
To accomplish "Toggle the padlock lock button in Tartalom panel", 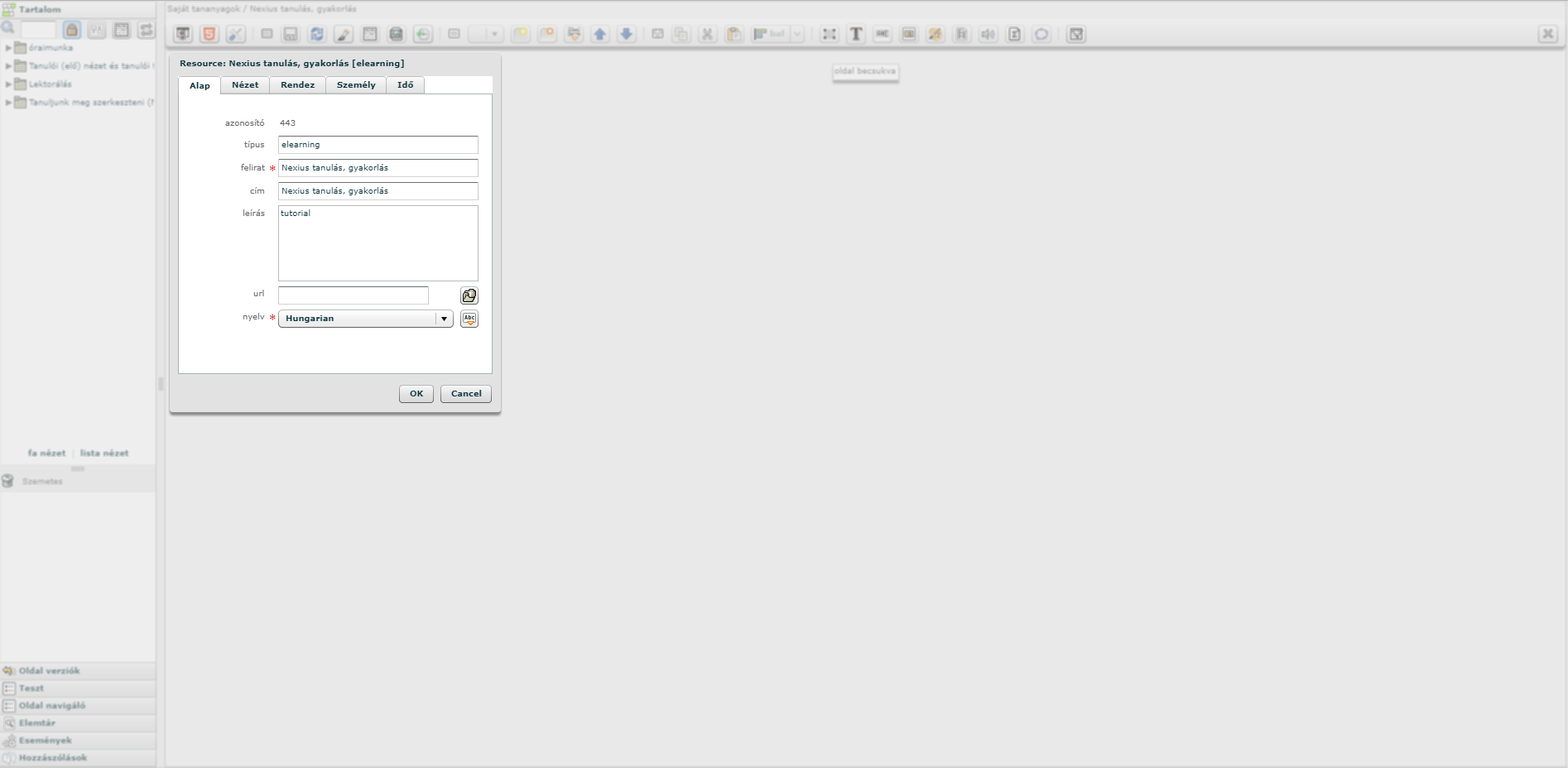I will click(x=72, y=30).
